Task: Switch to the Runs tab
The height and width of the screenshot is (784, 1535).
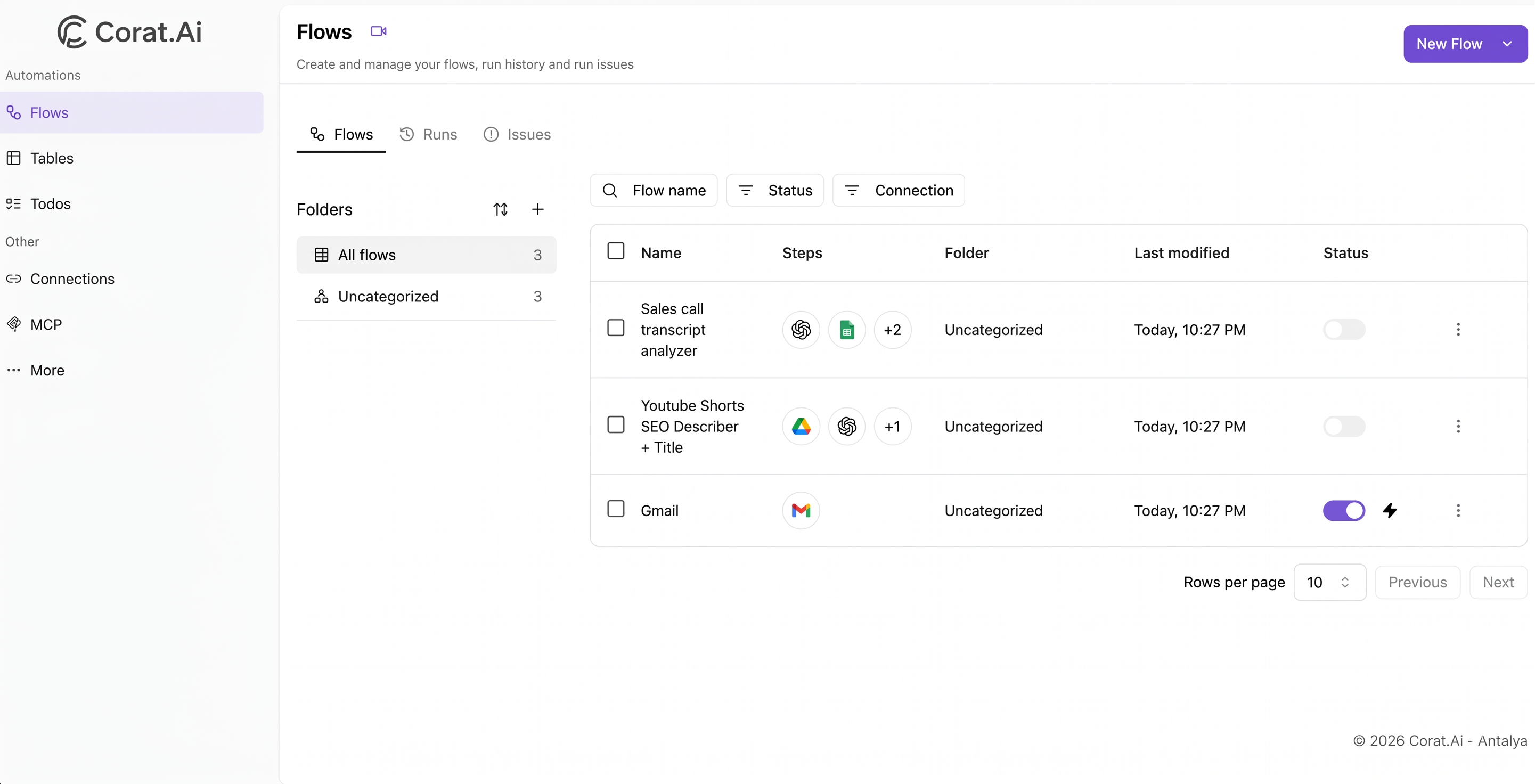Action: click(x=428, y=134)
